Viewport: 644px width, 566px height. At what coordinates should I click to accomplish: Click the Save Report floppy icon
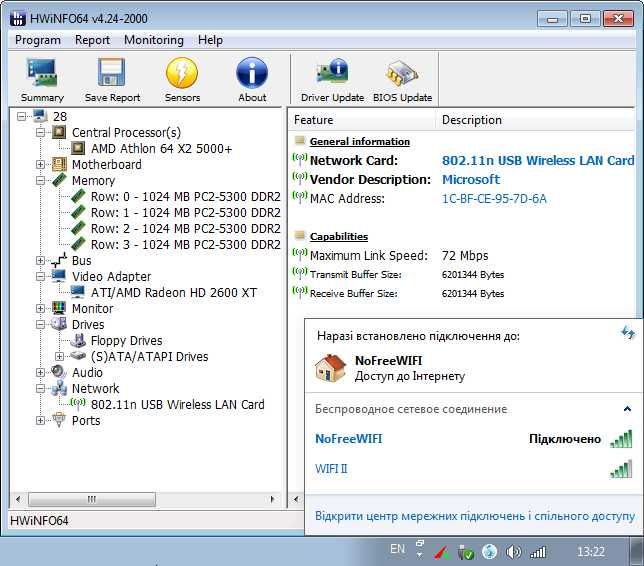coord(112,73)
